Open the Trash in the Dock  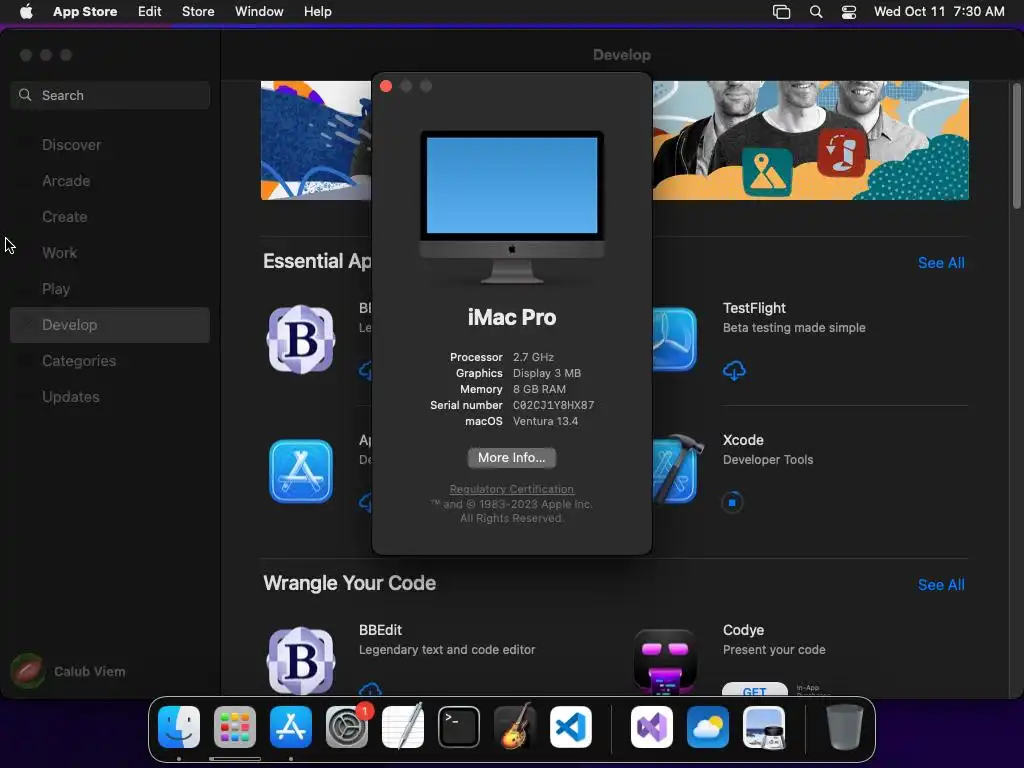tap(844, 727)
